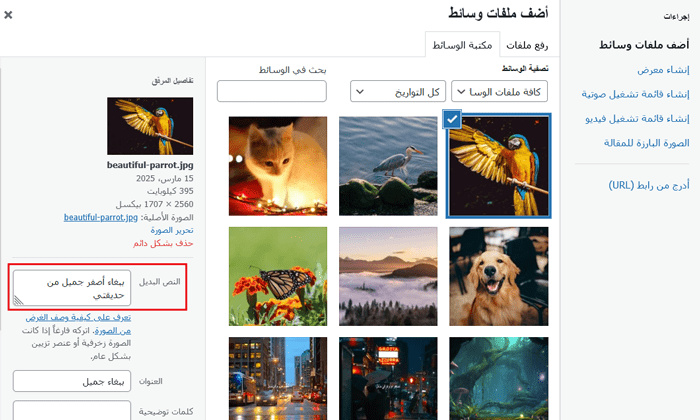Click the تصفية الوسائط label

[525, 68]
